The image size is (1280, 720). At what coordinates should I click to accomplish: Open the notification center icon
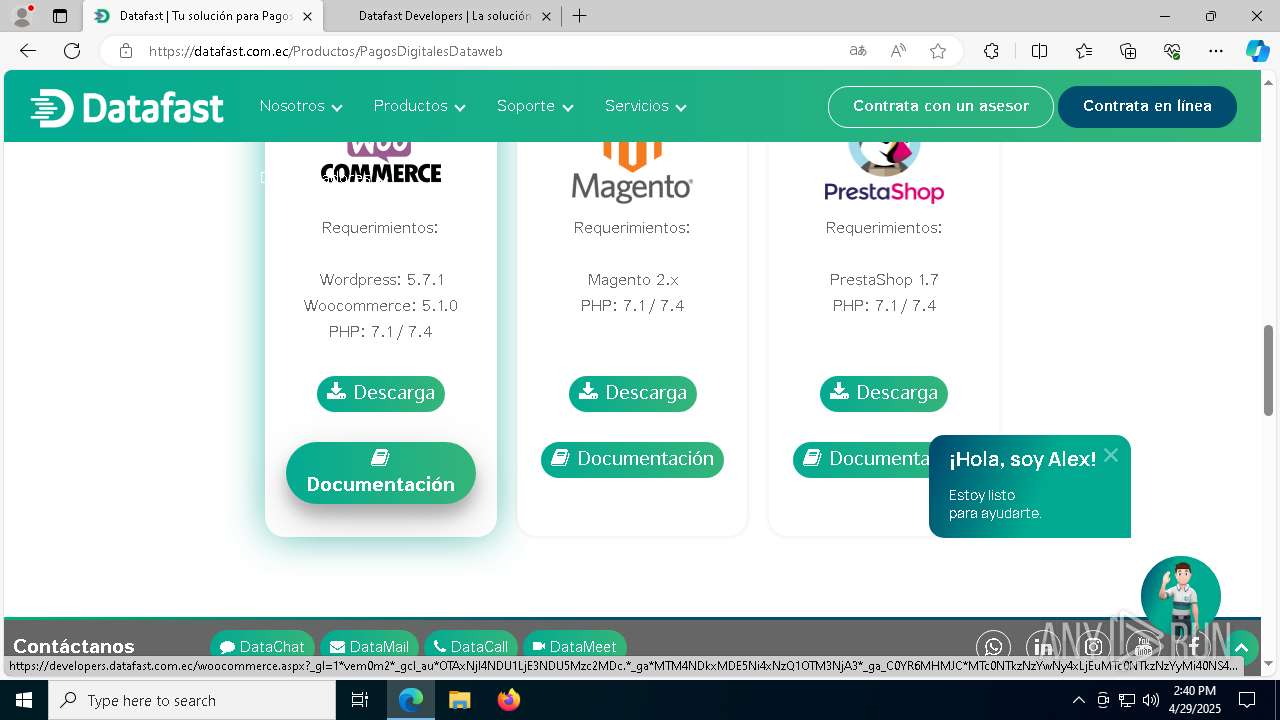1247,700
